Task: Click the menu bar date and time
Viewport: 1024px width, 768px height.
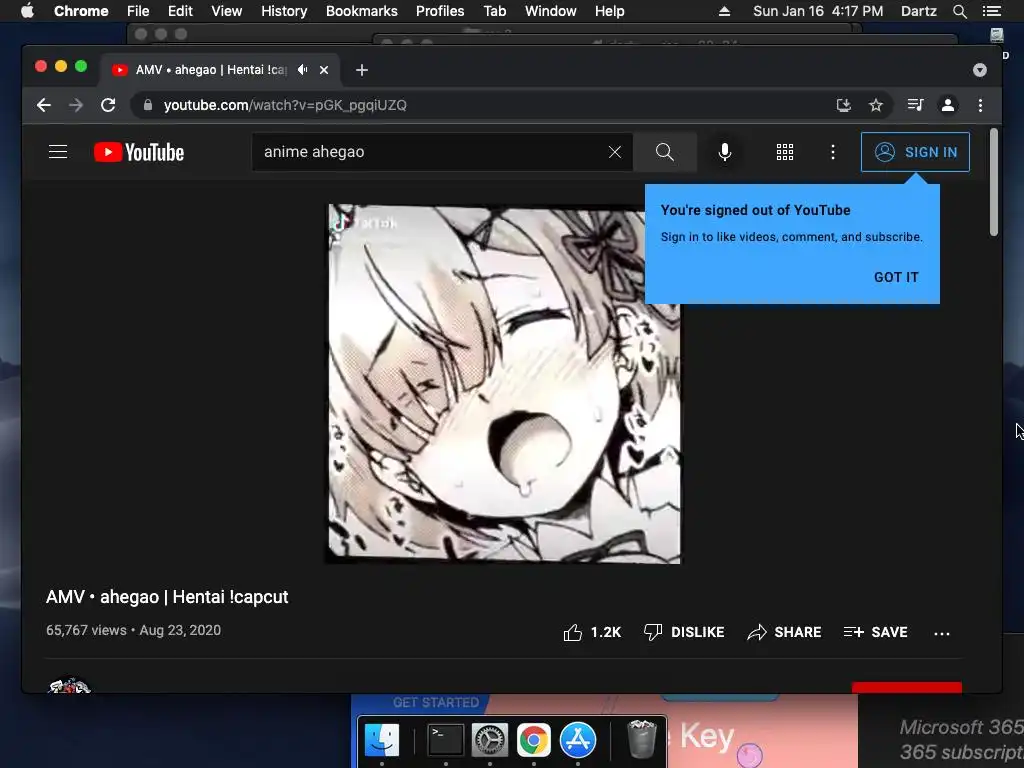Action: point(818,11)
